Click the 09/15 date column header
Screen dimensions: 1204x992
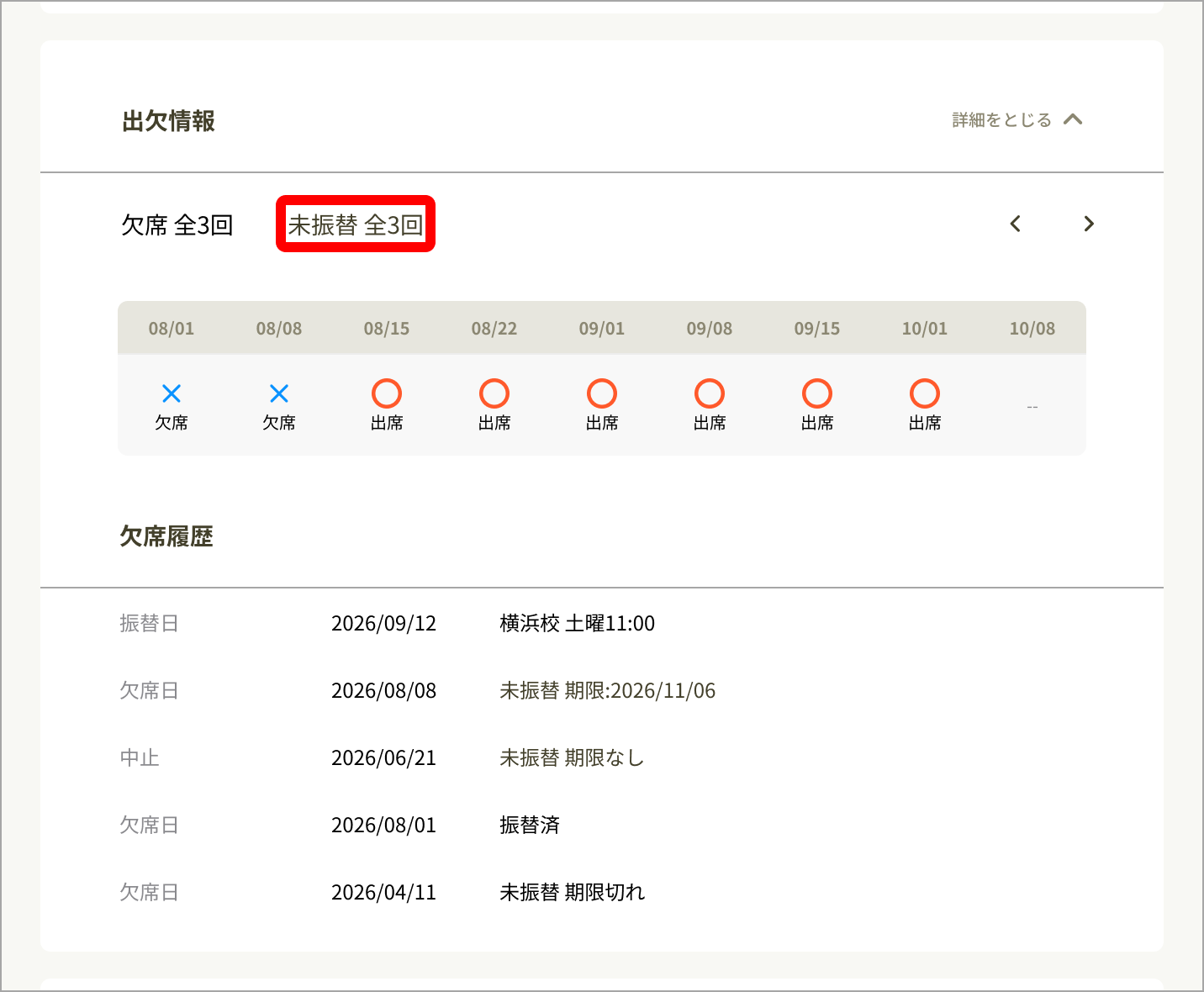coord(817,329)
